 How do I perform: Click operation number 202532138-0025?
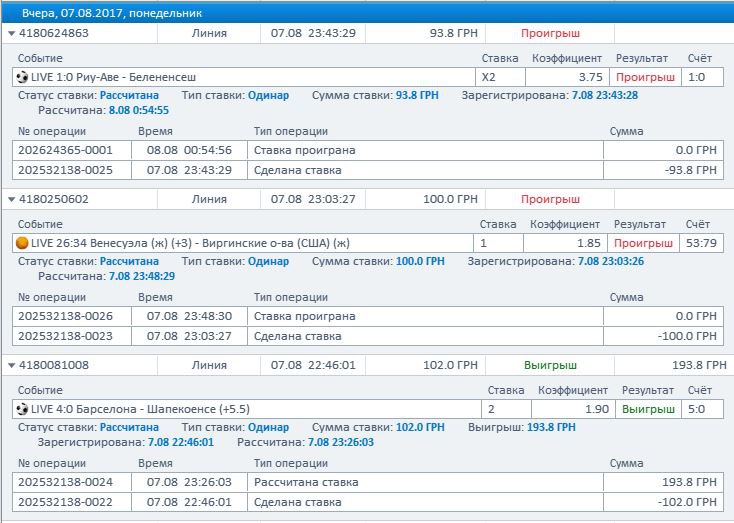click(x=66, y=170)
